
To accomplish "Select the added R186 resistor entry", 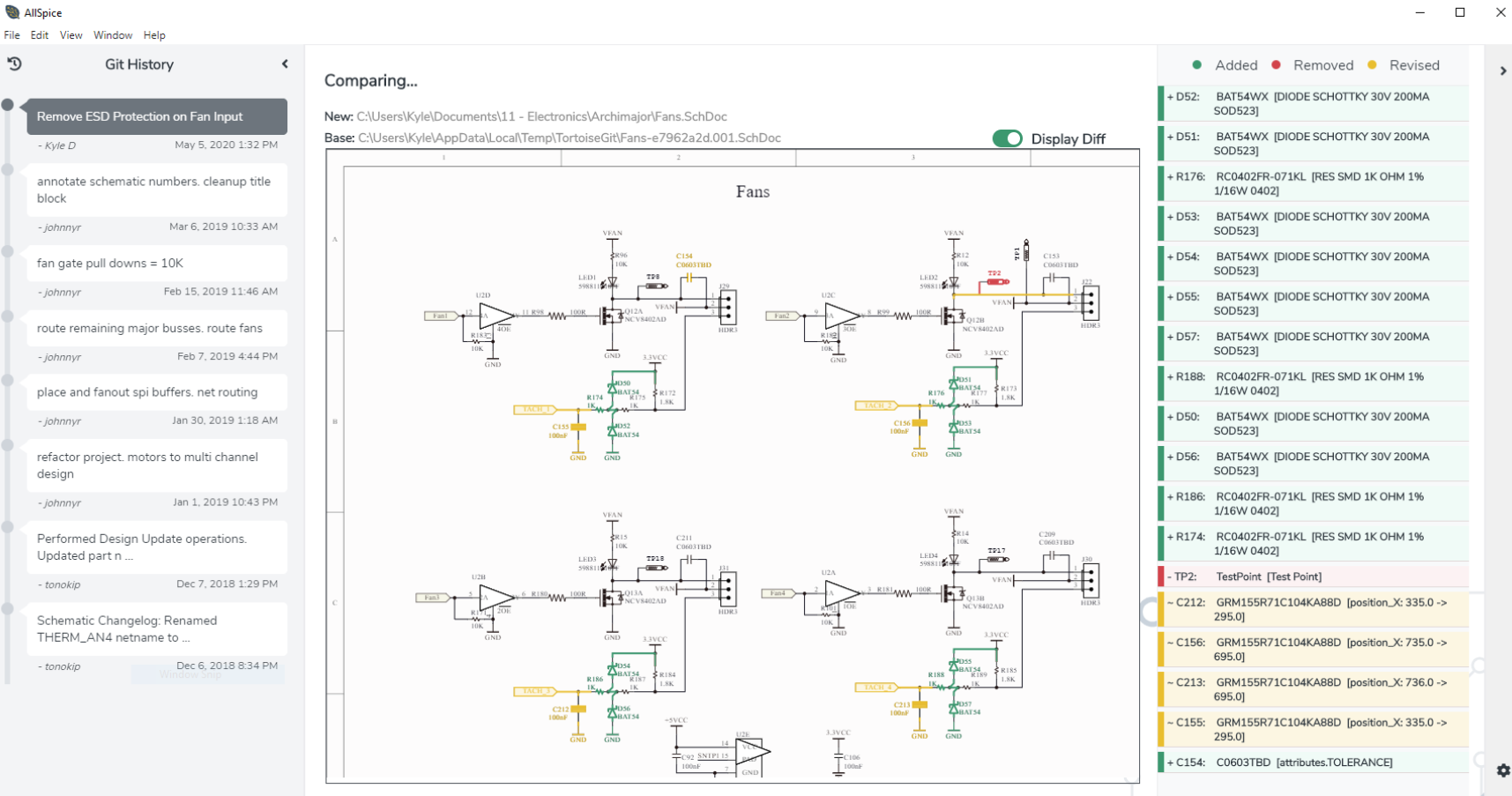I will (1314, 503).
